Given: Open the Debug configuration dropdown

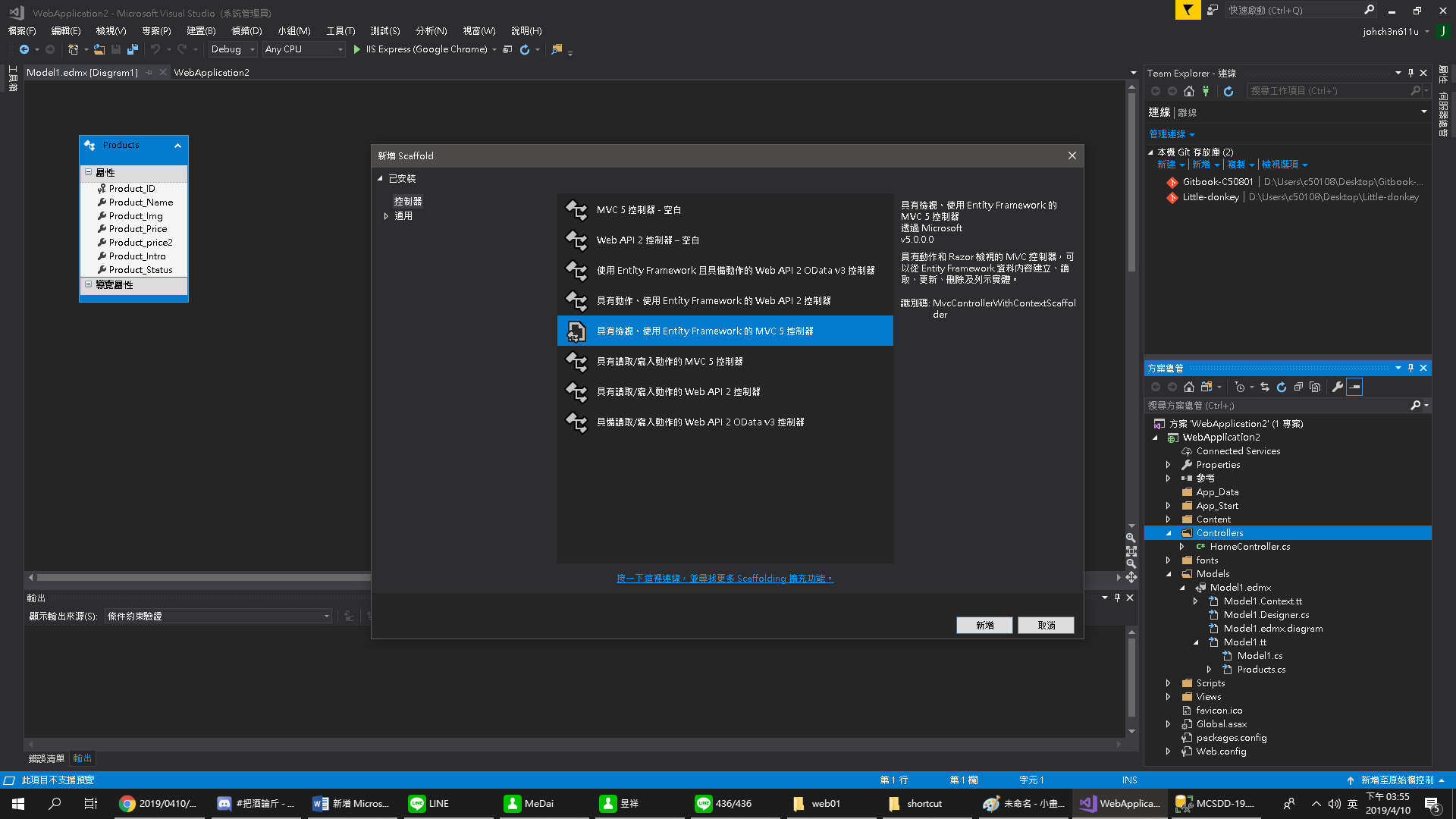Looking at the screenshot, I should pyautogui.click(x=234, y=49).
